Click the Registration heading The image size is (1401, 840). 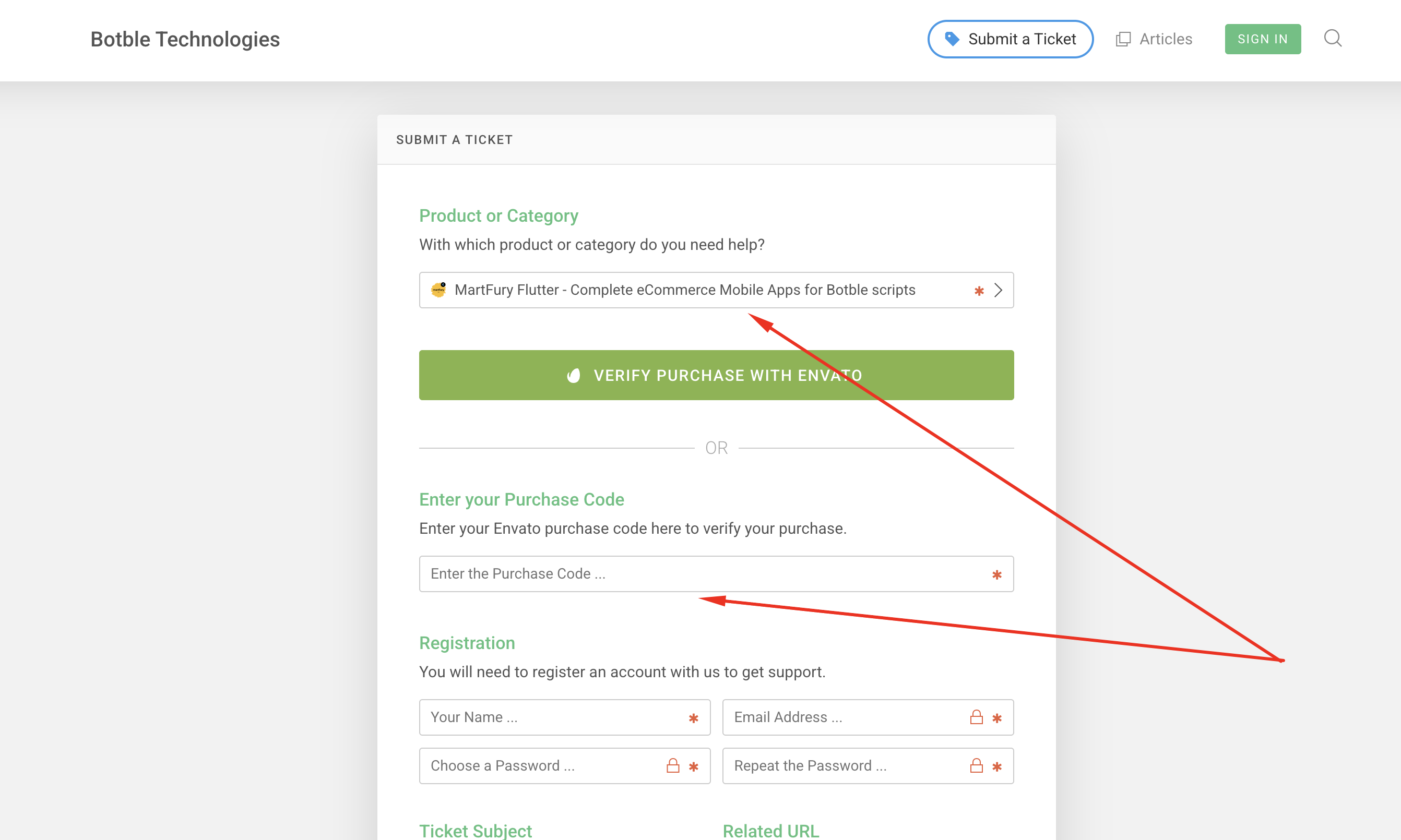pyautogui.click(x=467, y=643)
